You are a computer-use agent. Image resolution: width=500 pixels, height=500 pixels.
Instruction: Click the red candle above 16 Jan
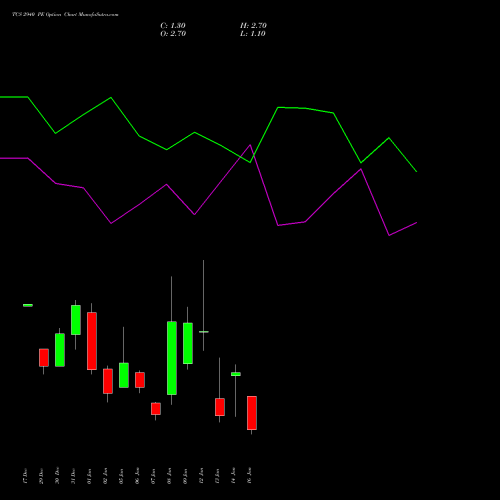[252, 413]
